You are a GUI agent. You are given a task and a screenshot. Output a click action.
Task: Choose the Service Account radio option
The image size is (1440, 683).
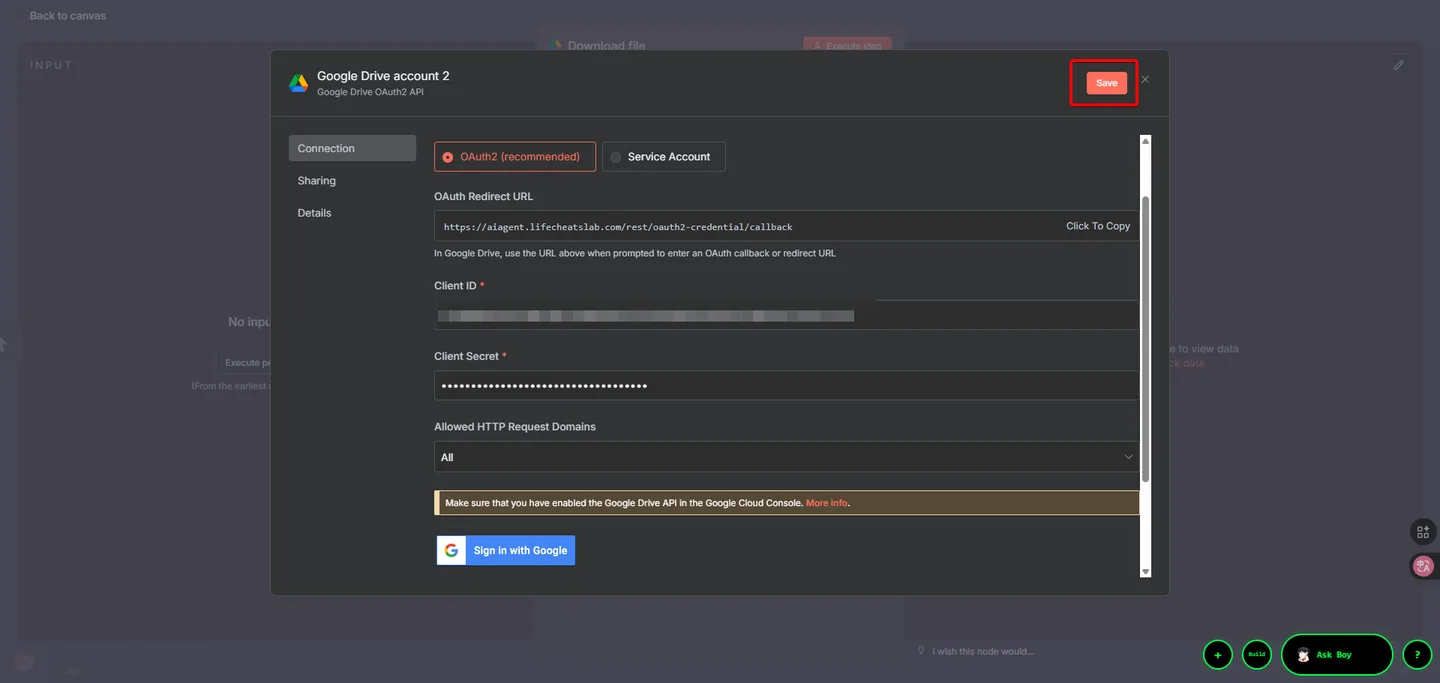[664, 157]
